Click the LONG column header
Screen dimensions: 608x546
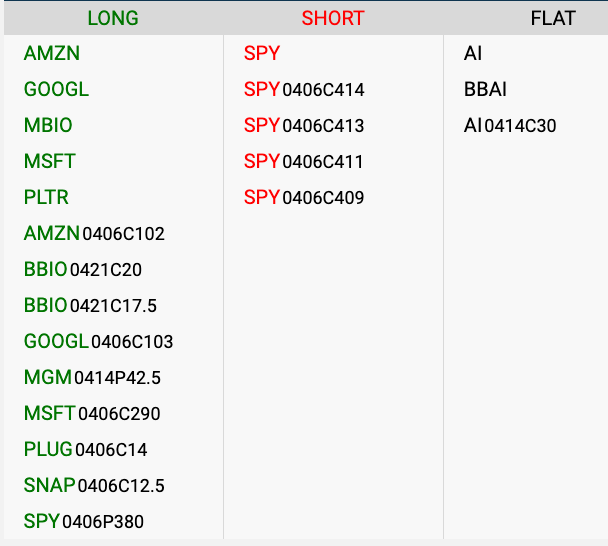[113, 18]
